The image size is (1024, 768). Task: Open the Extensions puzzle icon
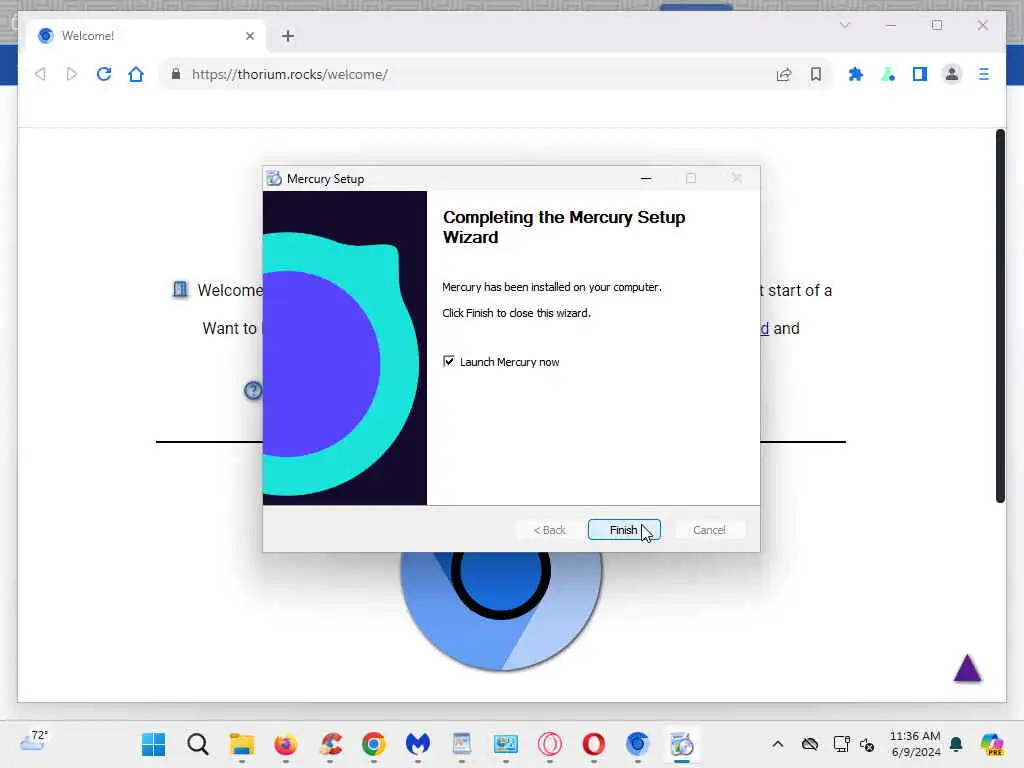(856, 74)
